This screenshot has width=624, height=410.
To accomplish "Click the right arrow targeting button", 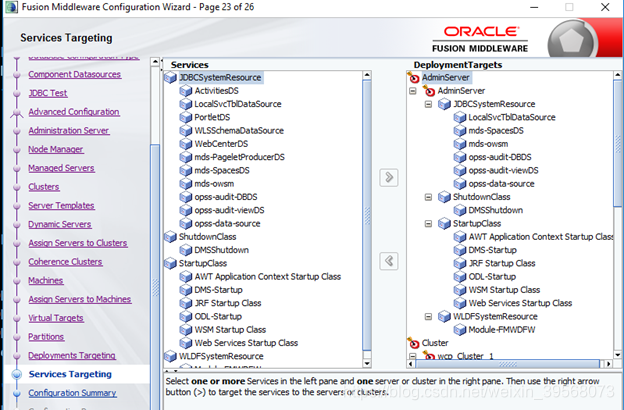I will pyautogui.click(x=389, y=178).
